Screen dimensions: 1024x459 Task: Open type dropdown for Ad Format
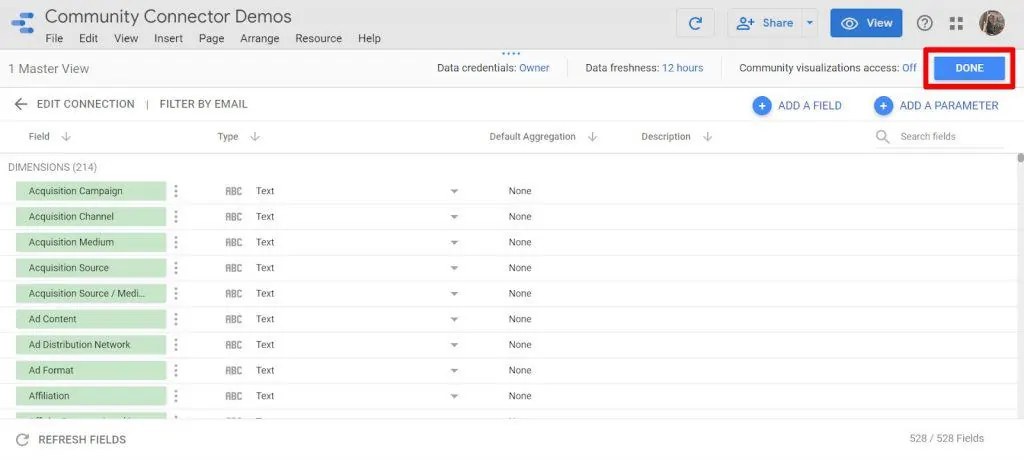pyautogui.click(x=454, y=371)
